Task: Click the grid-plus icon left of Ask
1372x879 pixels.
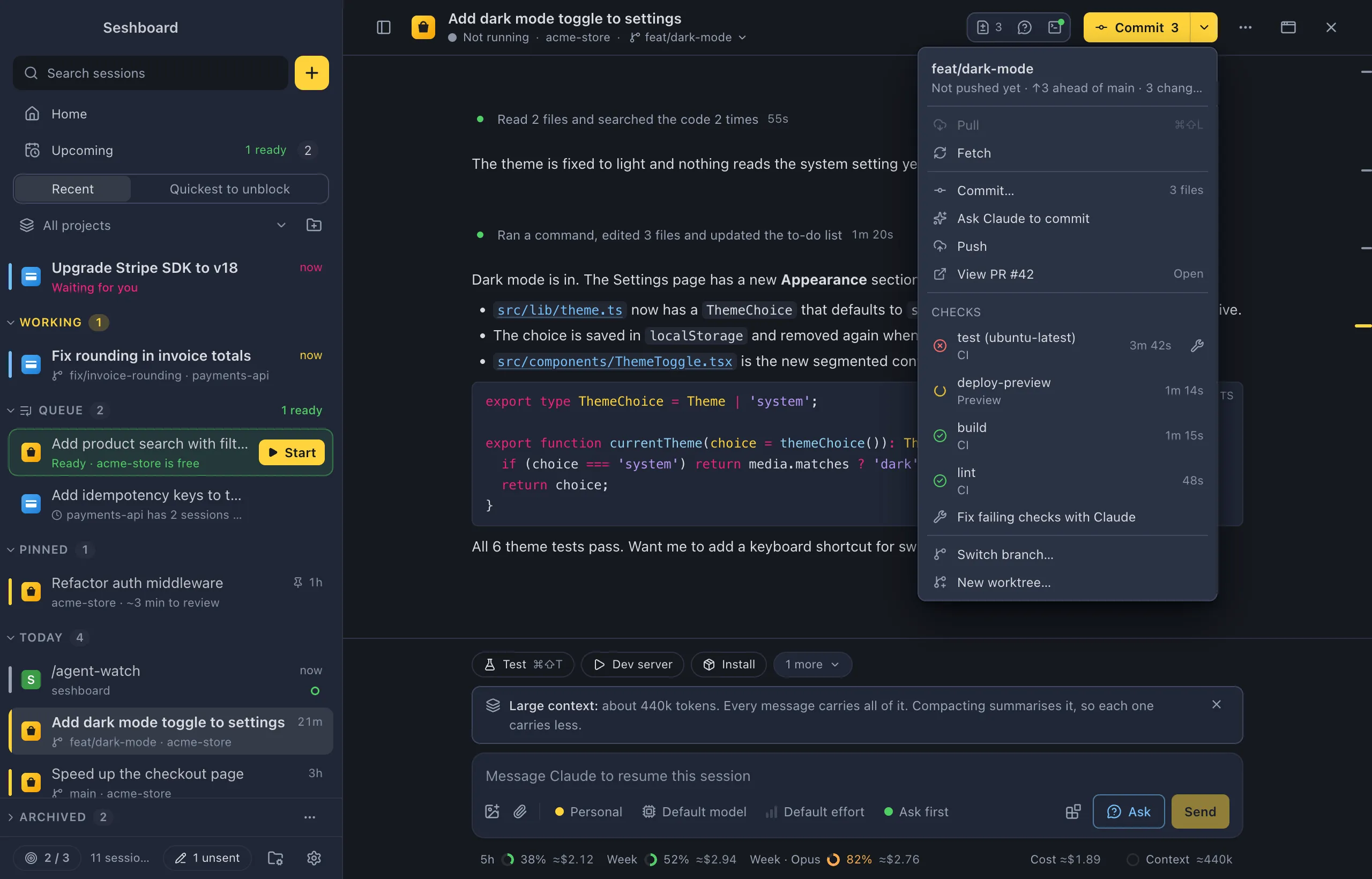Action: 1073,811
